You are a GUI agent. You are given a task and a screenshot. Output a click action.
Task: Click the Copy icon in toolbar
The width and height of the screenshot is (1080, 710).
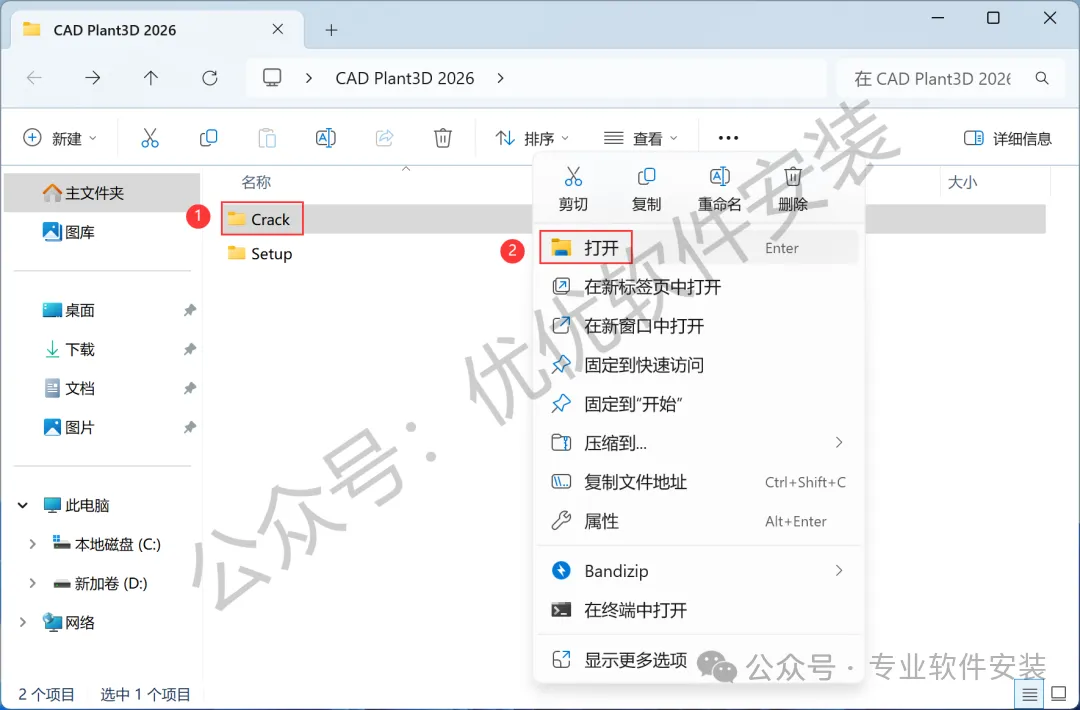[x=208, y=138]
